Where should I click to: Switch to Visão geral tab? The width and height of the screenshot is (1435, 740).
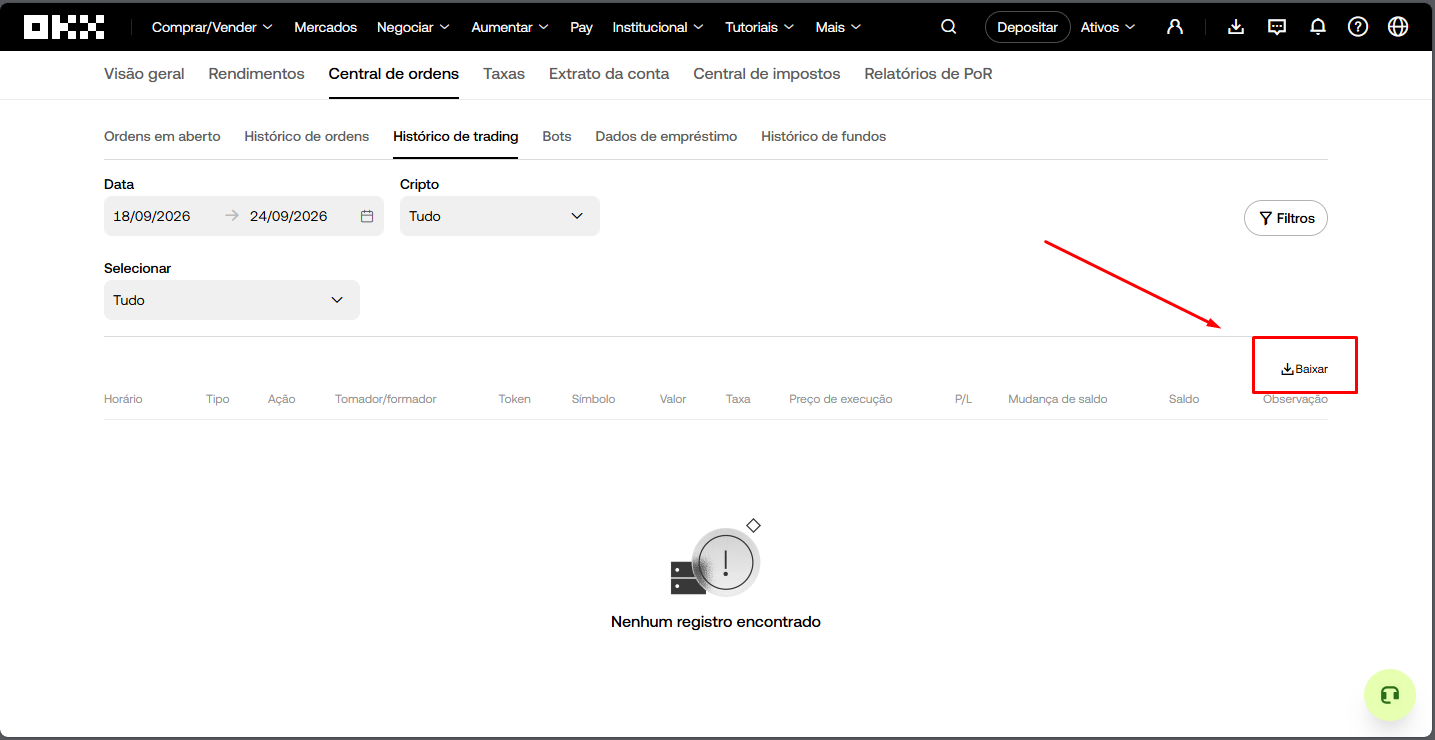click(x=144, y=74)
